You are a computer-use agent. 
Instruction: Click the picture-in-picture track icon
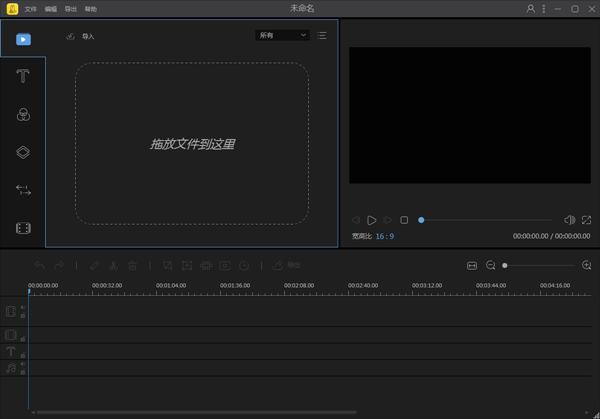[x=11, y=335]
